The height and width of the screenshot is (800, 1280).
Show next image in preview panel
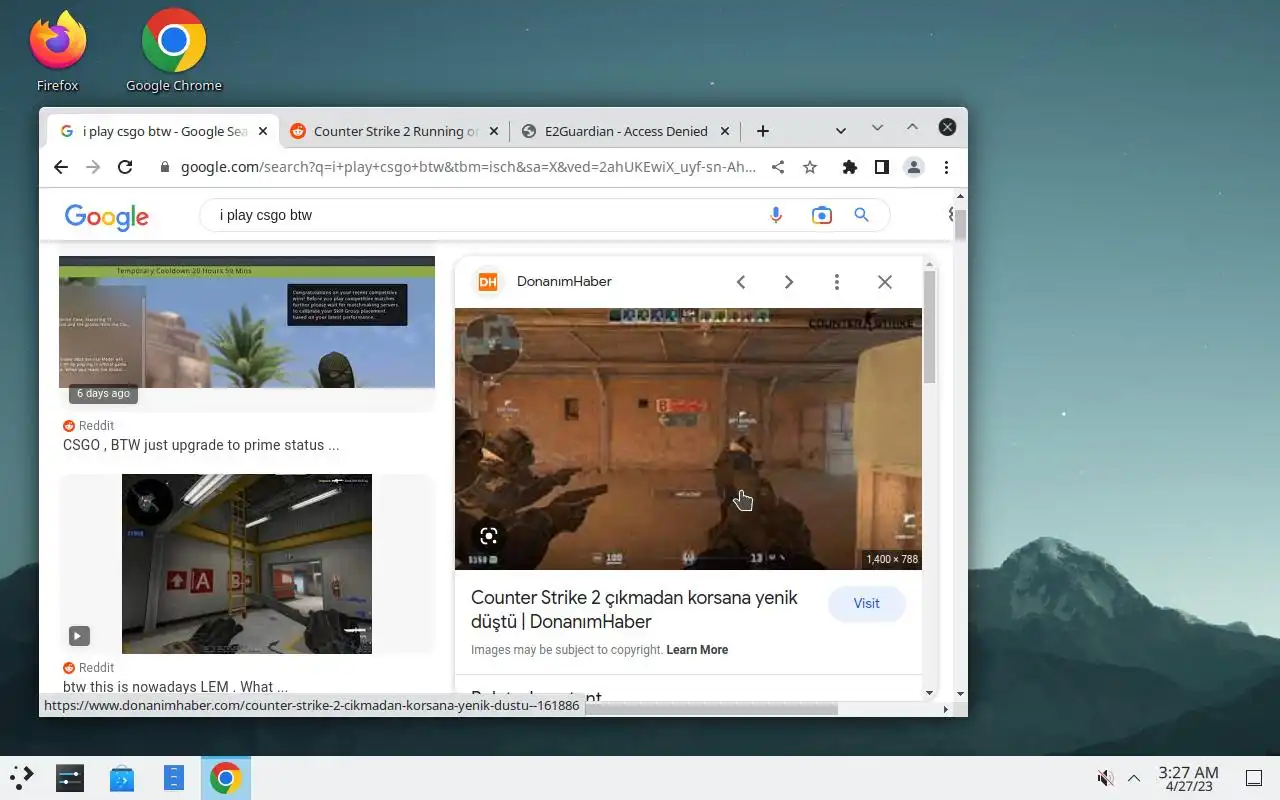(789, 282)
